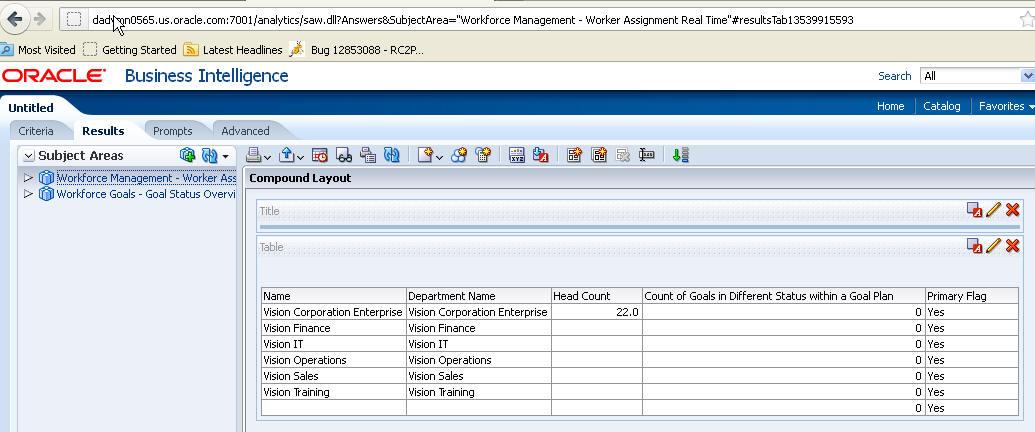Screen dimensions: 1035x432
Task: Open the Bug 12853088 bookmark
Action: pos(357,50)
